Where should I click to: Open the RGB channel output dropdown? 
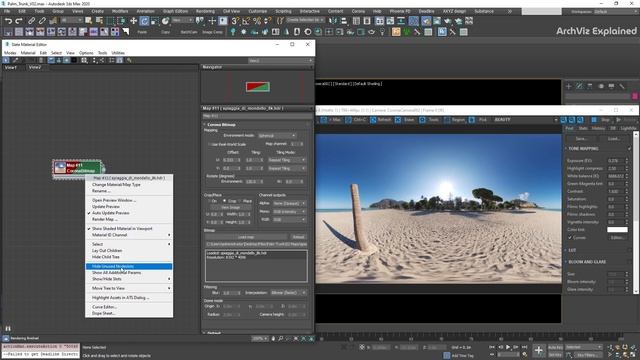pyautogui.click(x=289, y=220)
